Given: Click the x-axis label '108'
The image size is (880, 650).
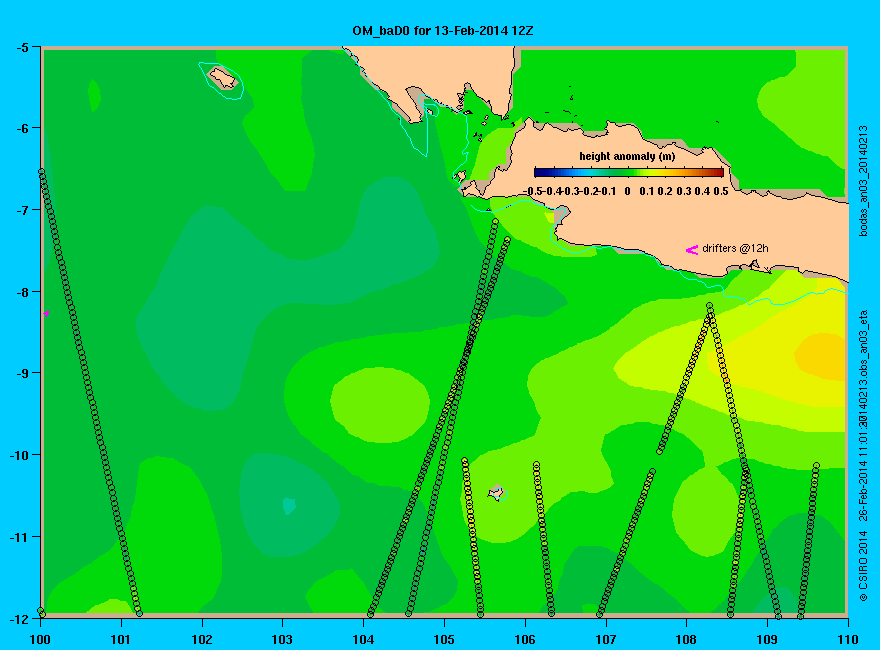Looking at the screenshot, I should [686, 639].
